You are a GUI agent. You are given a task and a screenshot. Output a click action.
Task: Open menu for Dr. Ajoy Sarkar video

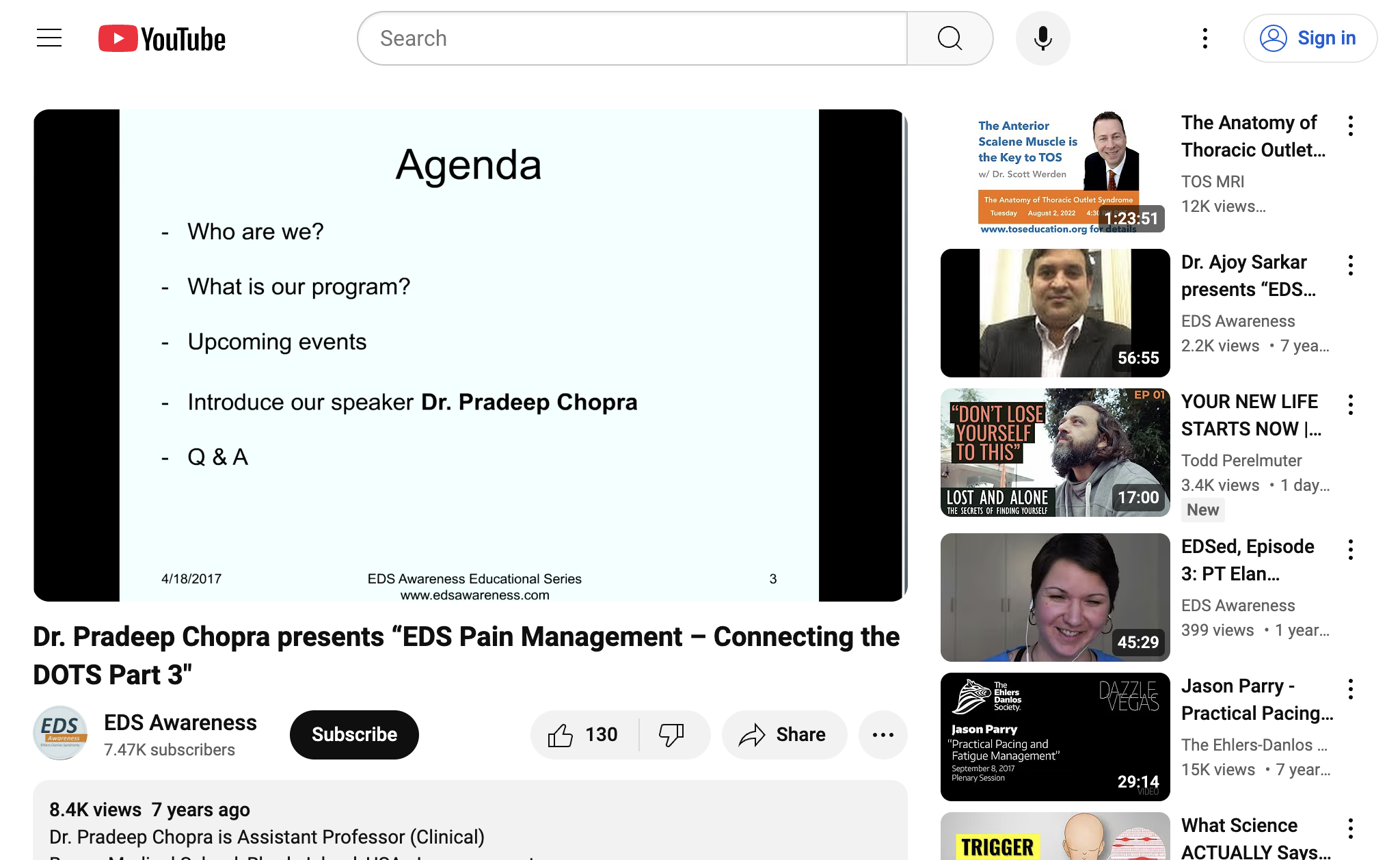point(1351,265)
